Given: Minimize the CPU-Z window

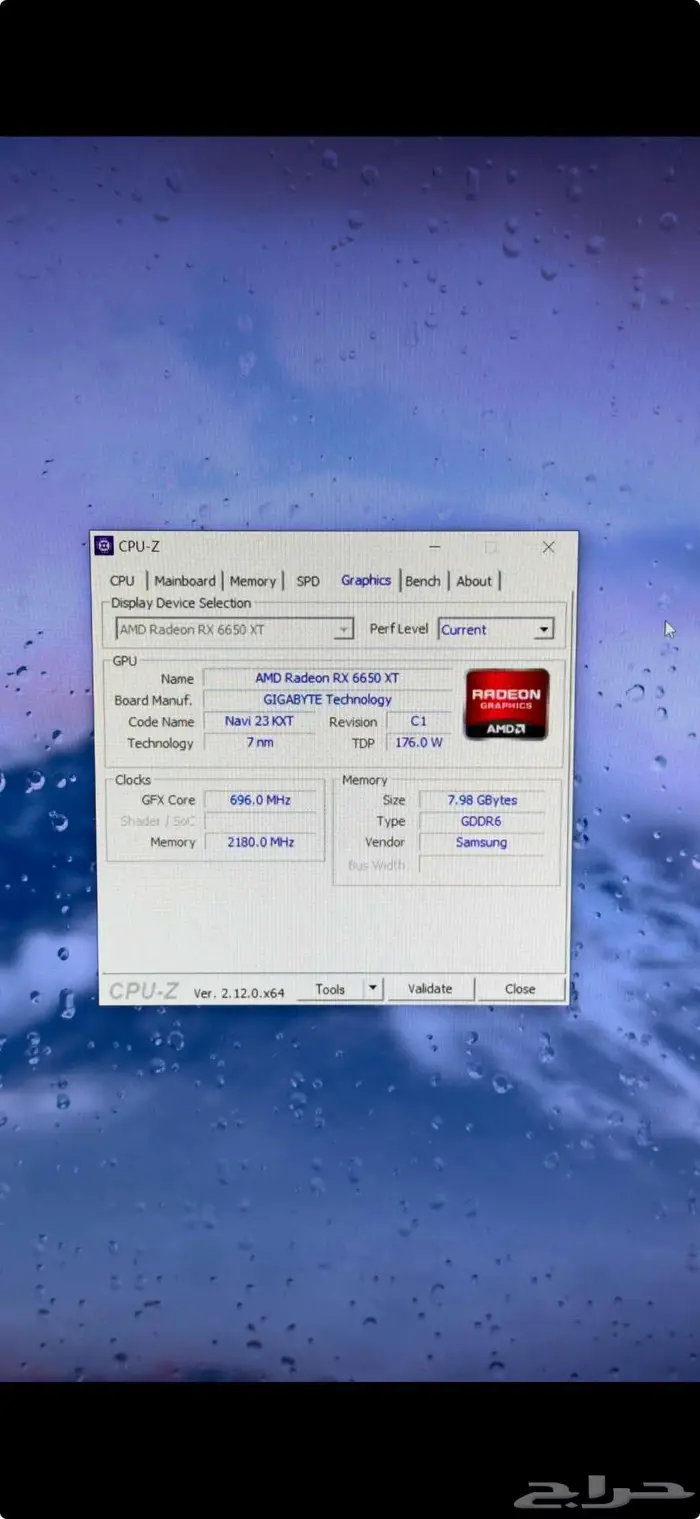Looking at the screenshot, I should 435,547.
